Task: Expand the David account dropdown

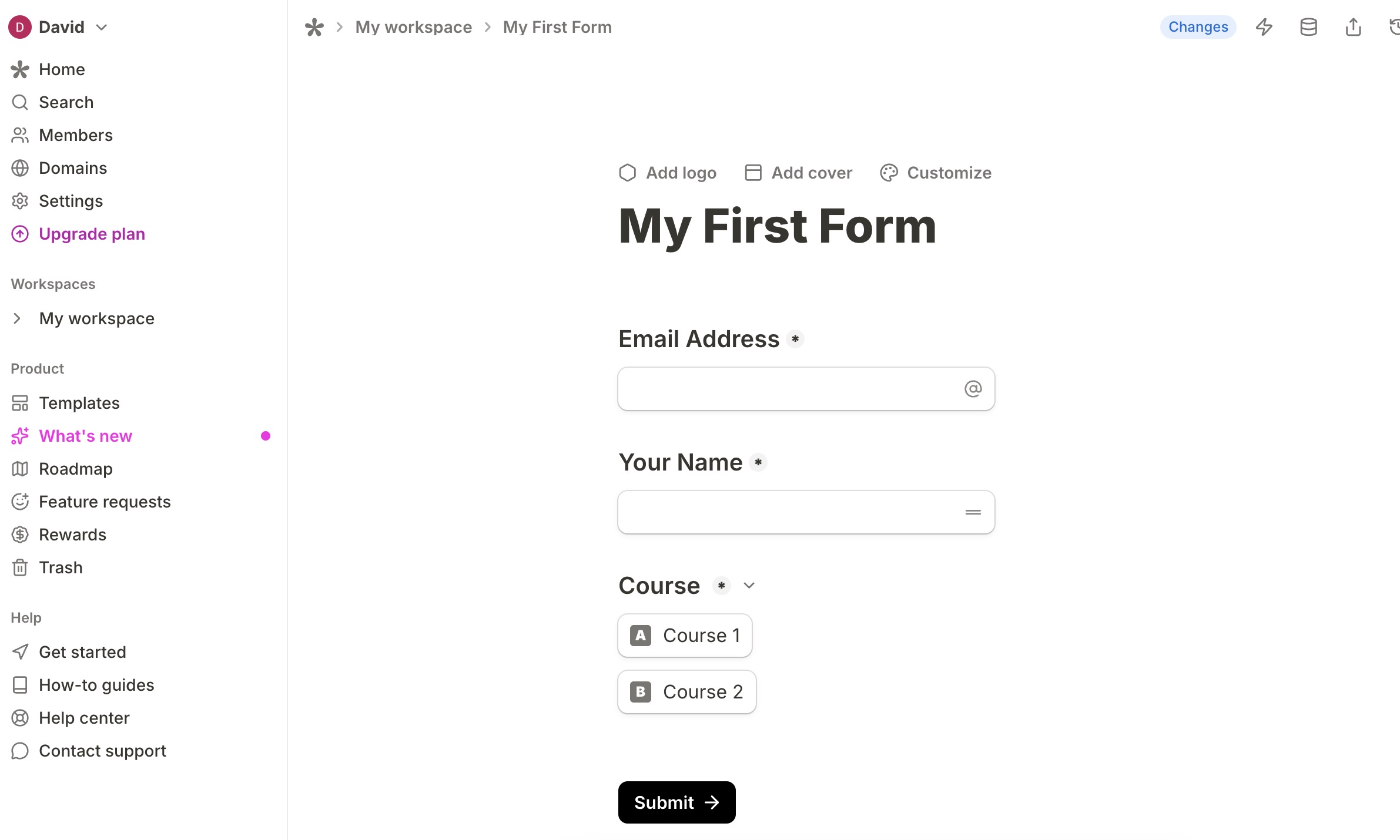Action: coord(102,27)
